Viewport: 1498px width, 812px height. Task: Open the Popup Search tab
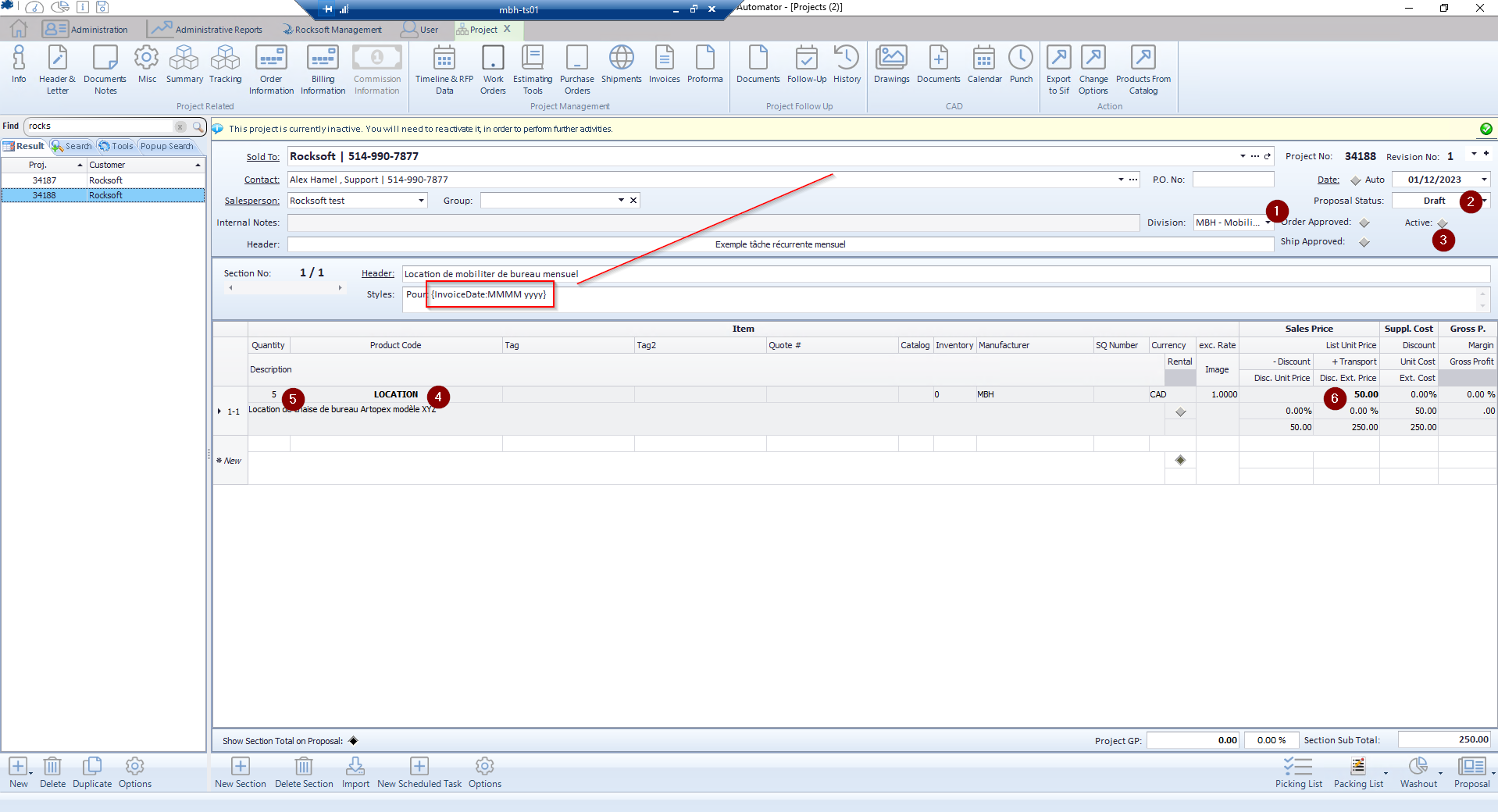pos(166,146)
